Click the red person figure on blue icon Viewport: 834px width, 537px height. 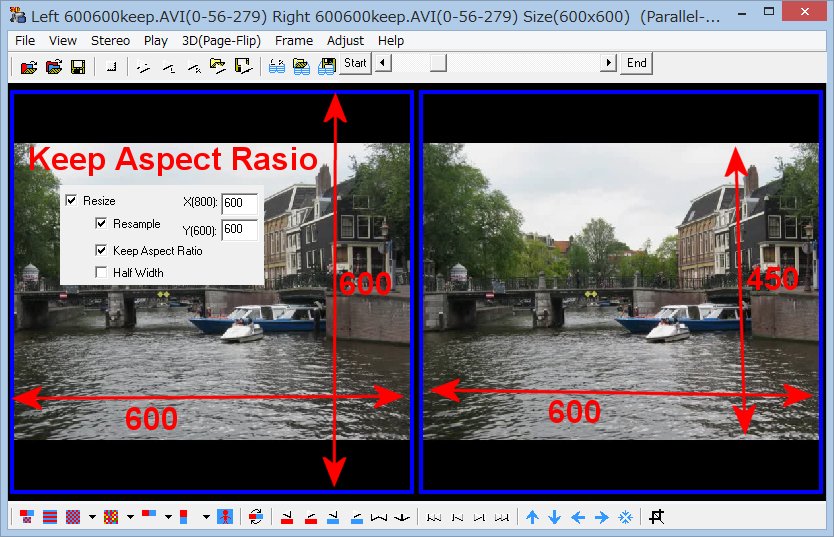pyautogui.click(x=225, y=516)
